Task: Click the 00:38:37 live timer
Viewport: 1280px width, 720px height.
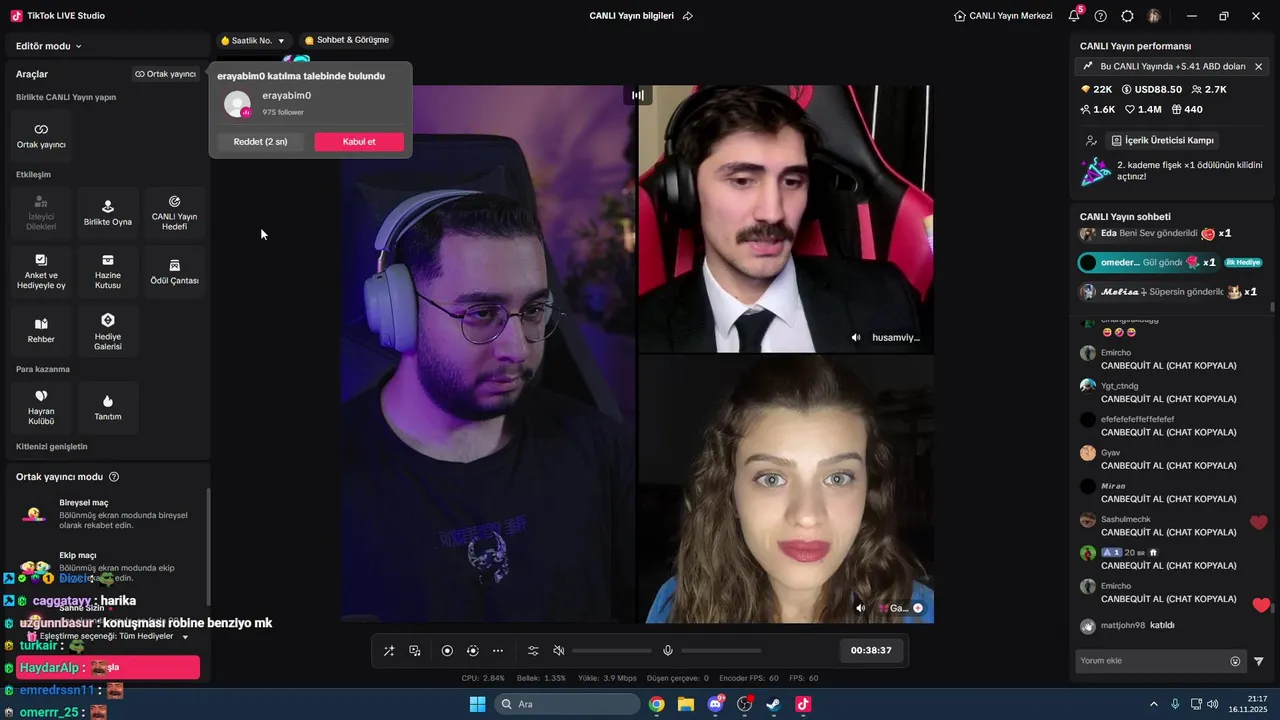Action: (871, 650)
